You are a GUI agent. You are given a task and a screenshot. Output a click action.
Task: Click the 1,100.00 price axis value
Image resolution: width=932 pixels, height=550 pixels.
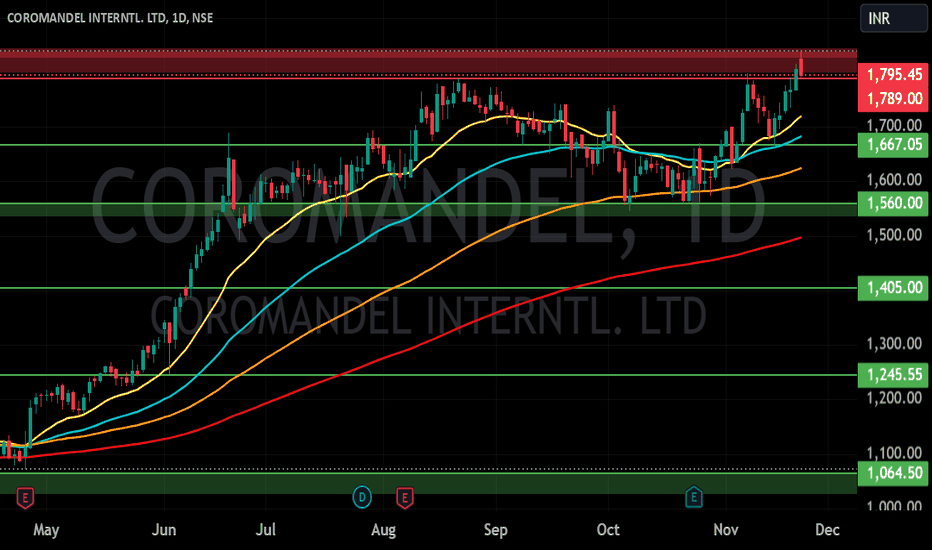894,454
